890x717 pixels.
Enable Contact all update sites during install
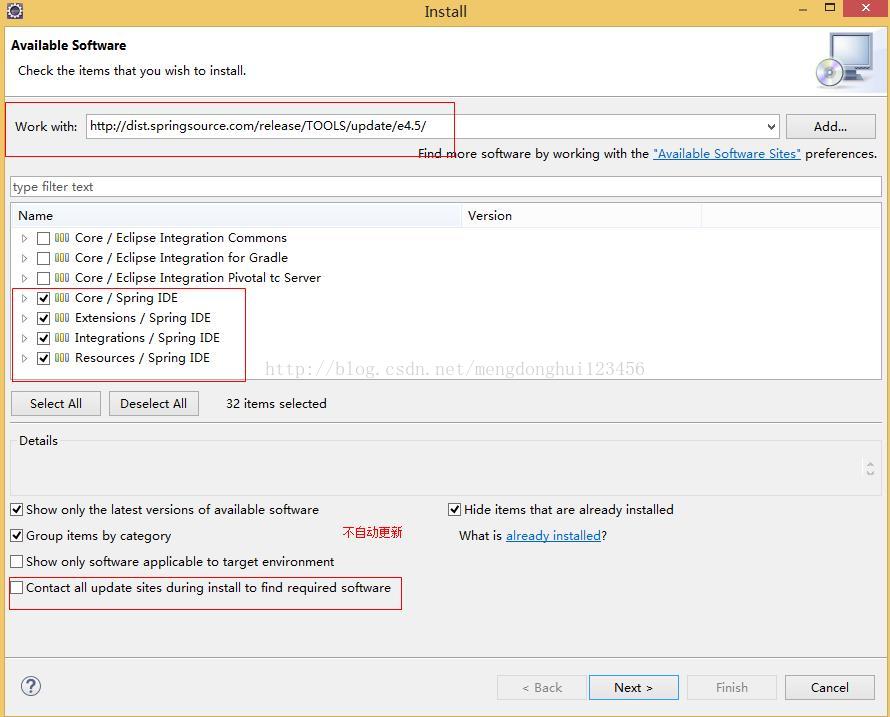[17, 588]
